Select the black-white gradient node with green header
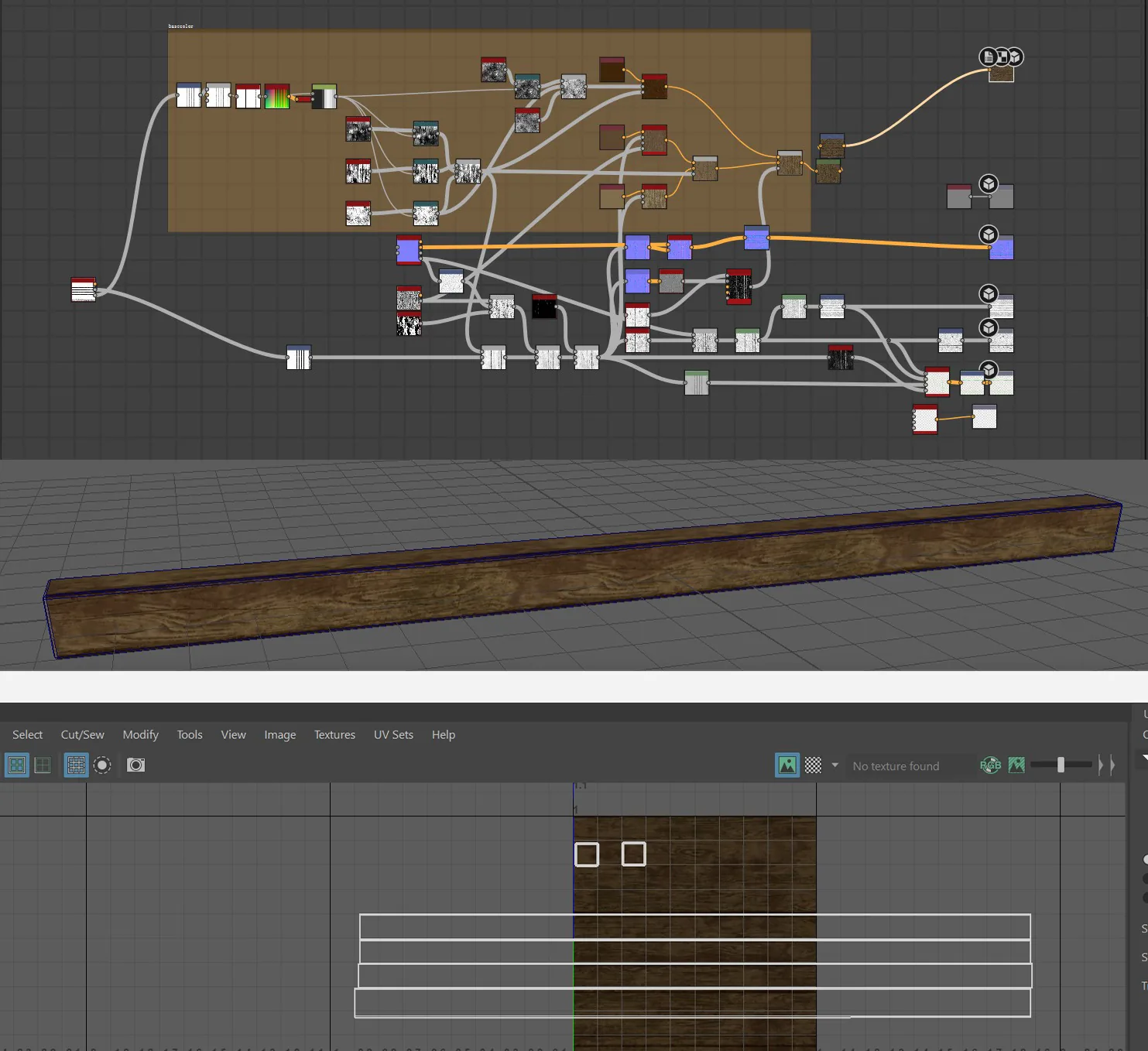Screen dimensions: 1148x1051 click(324, 96)
